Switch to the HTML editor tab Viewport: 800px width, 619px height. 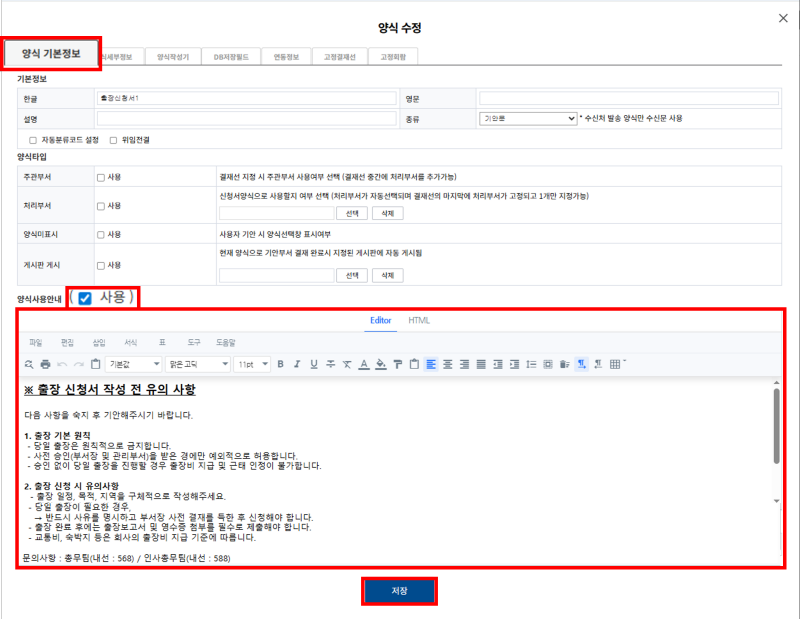click(419, 322)
